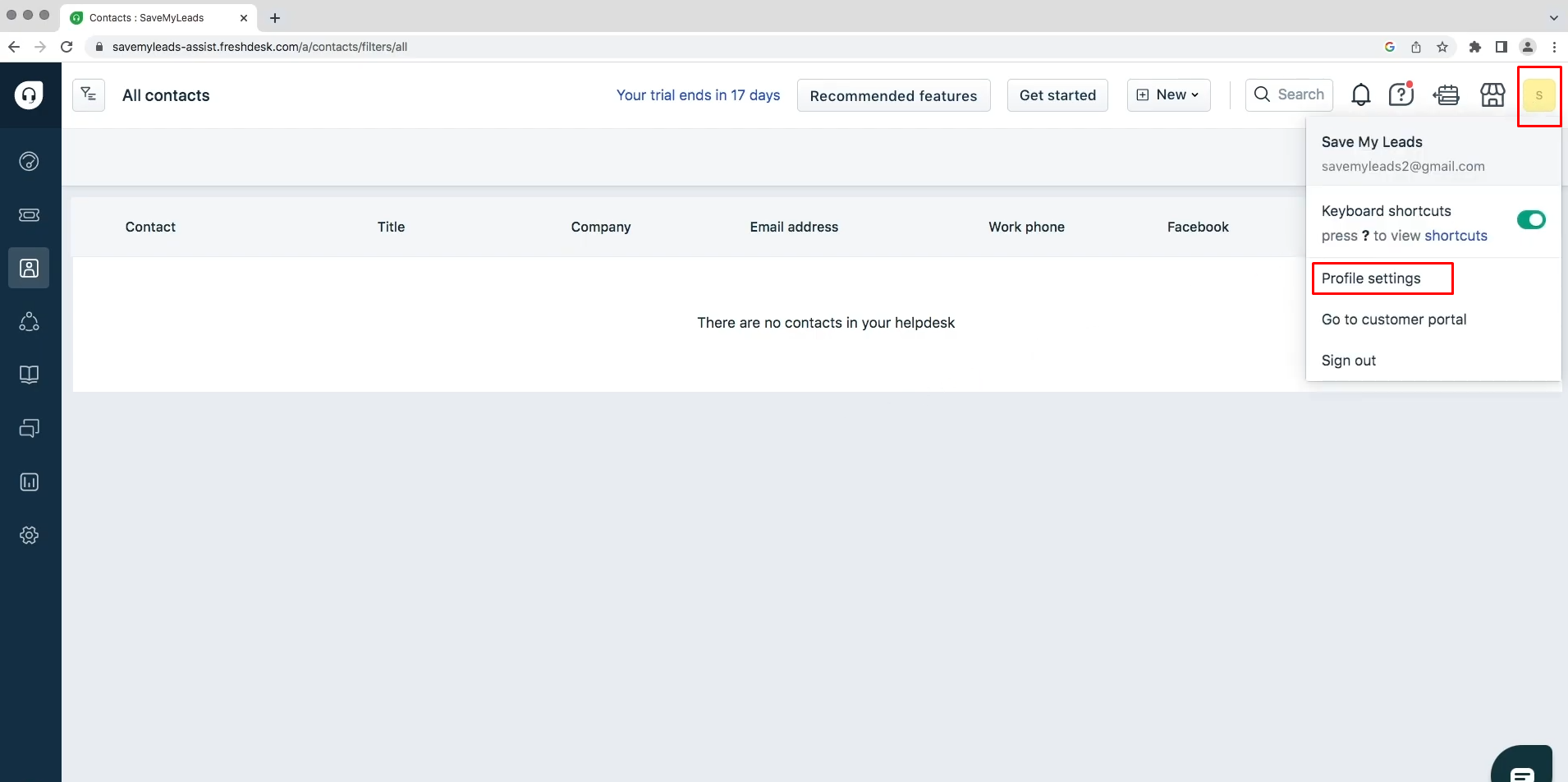Toggle the Keyboard shortcuts switch
Viewport: 1568px width, 782px height.
(x=1531, y=219)
